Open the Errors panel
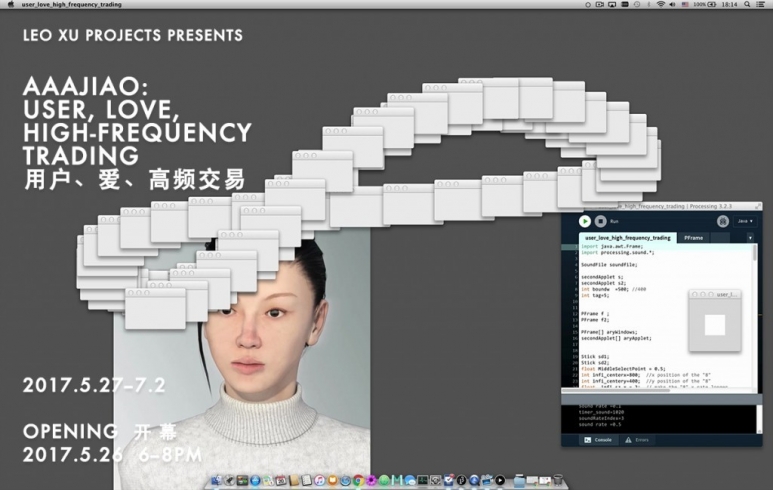The image size is (773, 490). (x=637, y=440)
